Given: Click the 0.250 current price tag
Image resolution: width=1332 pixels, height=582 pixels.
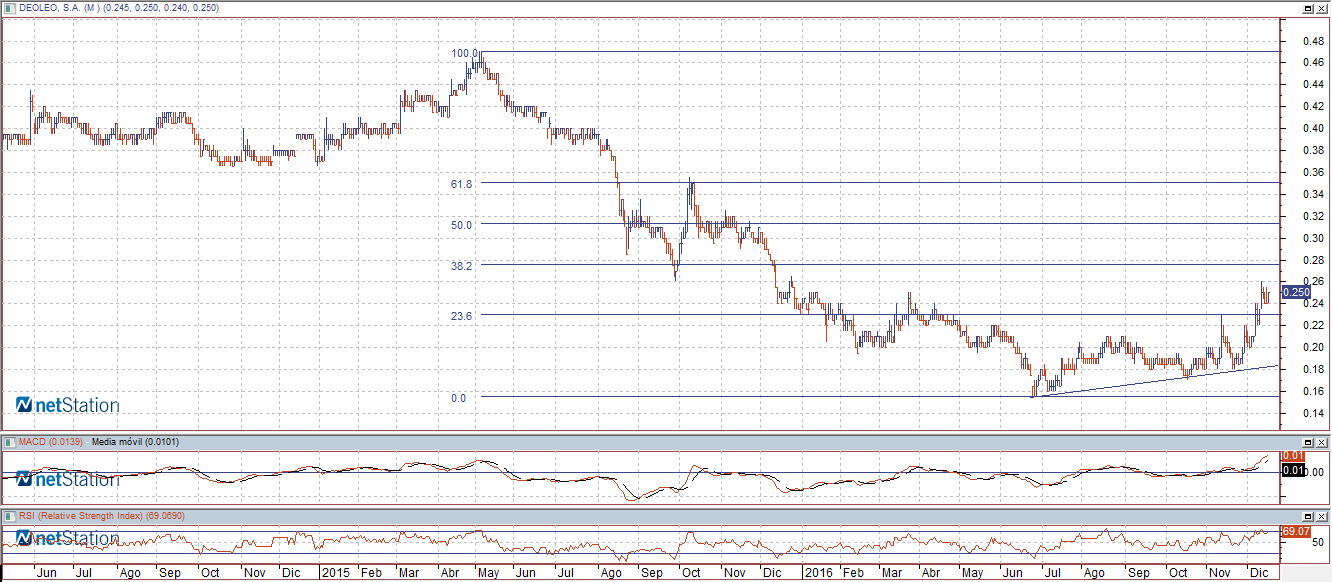Looking at the screenshot, I should coord(1296,292).
